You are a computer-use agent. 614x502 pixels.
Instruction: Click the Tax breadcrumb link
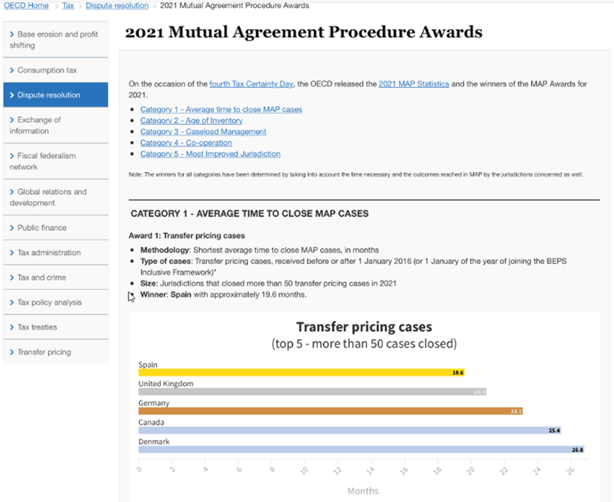click(x=68, y=6)
